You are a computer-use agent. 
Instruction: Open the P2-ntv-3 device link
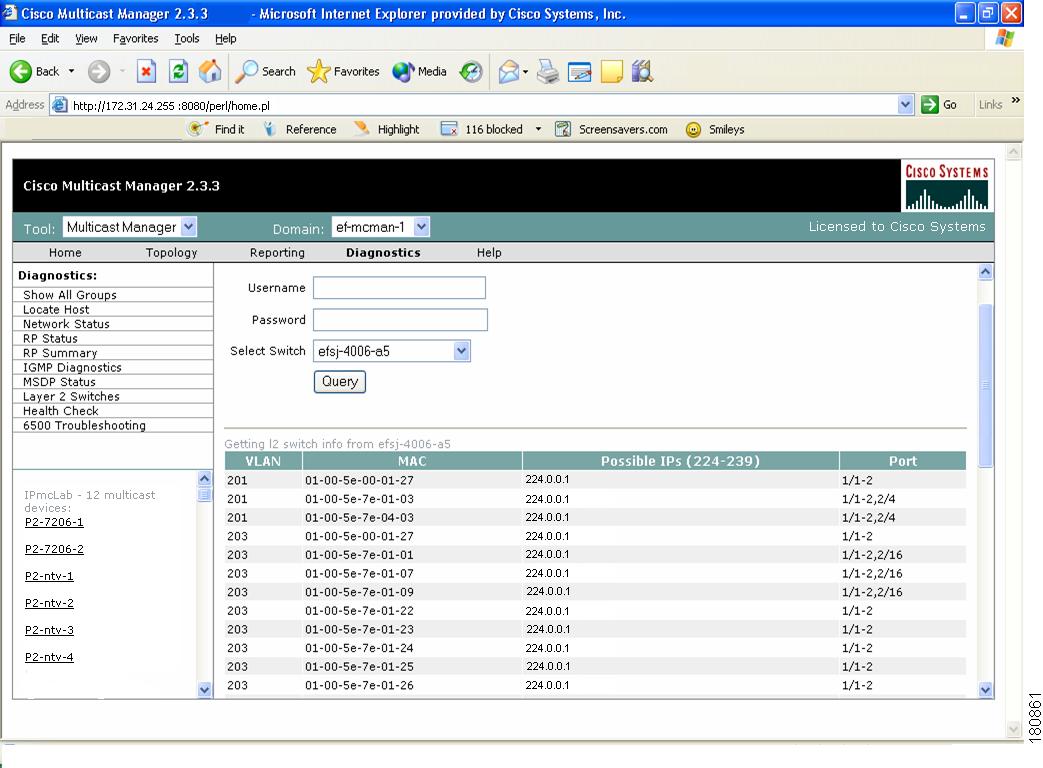coord(49,630)
